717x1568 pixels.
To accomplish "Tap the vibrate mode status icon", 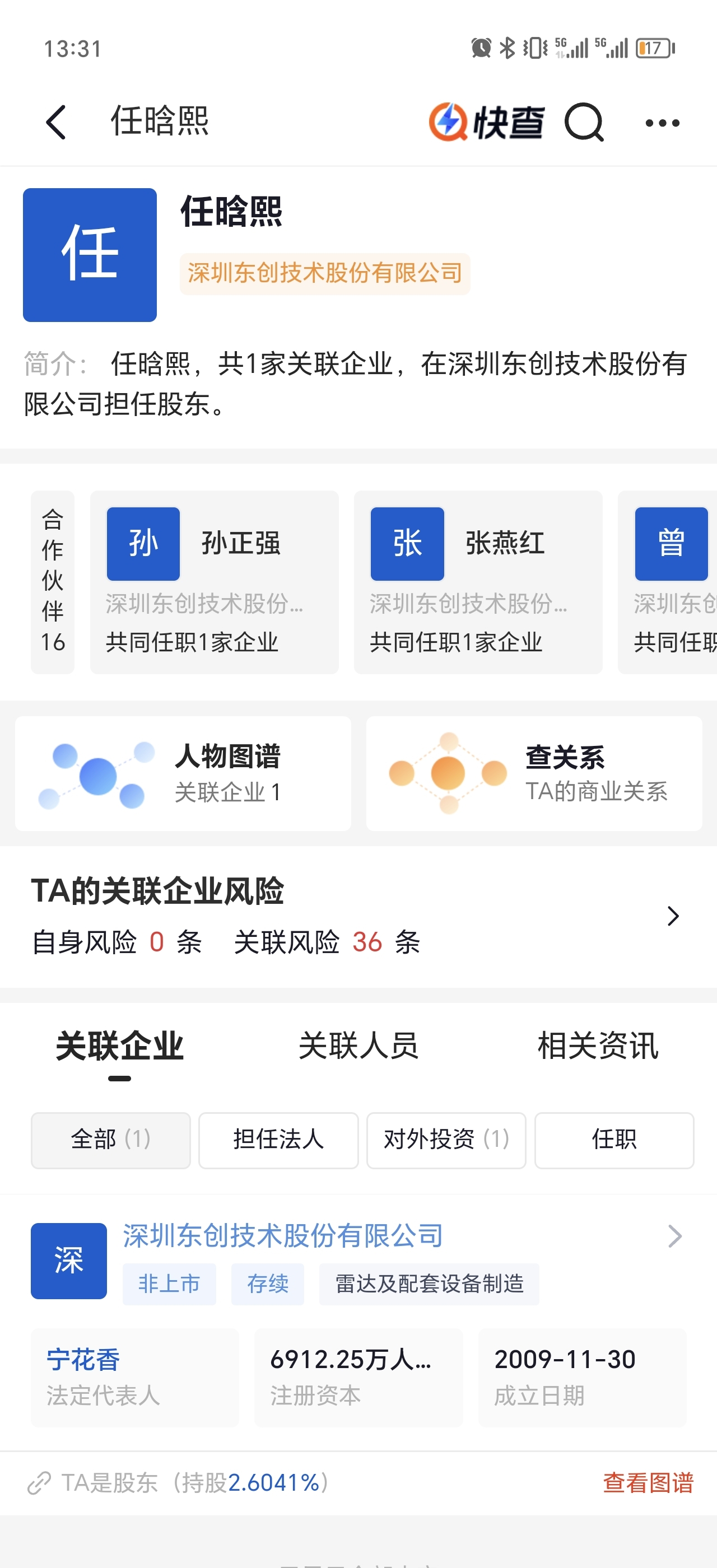I will (x=535, y=48).
